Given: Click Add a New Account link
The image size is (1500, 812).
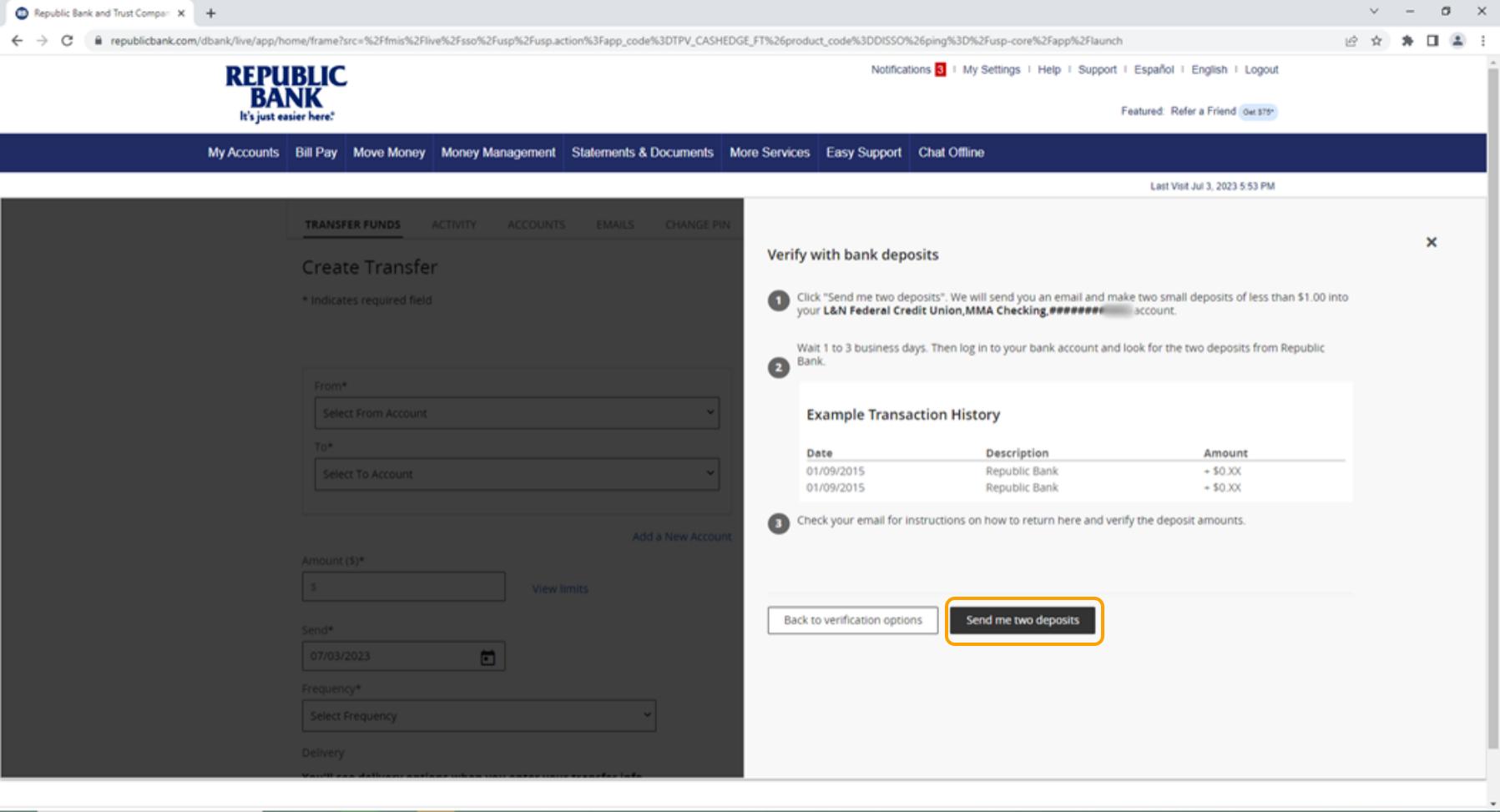Looking at the screenshot, I should [x=681, y=537].
